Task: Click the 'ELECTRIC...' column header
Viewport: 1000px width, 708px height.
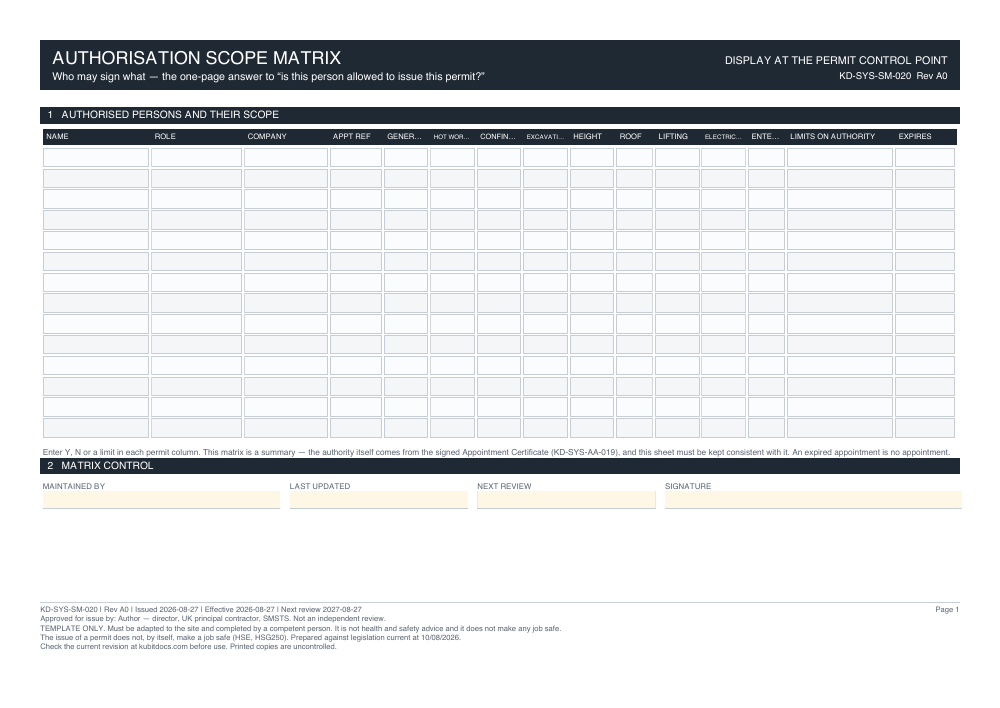Action: click(x=723, y=137)
